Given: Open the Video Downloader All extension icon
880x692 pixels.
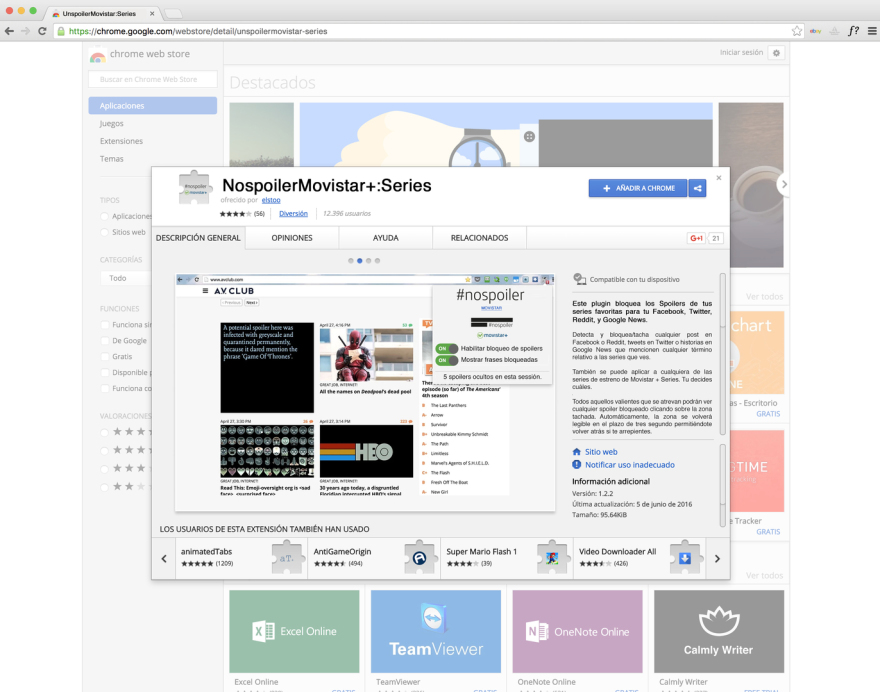Looking at the screenshot, I should pos(685,558).
